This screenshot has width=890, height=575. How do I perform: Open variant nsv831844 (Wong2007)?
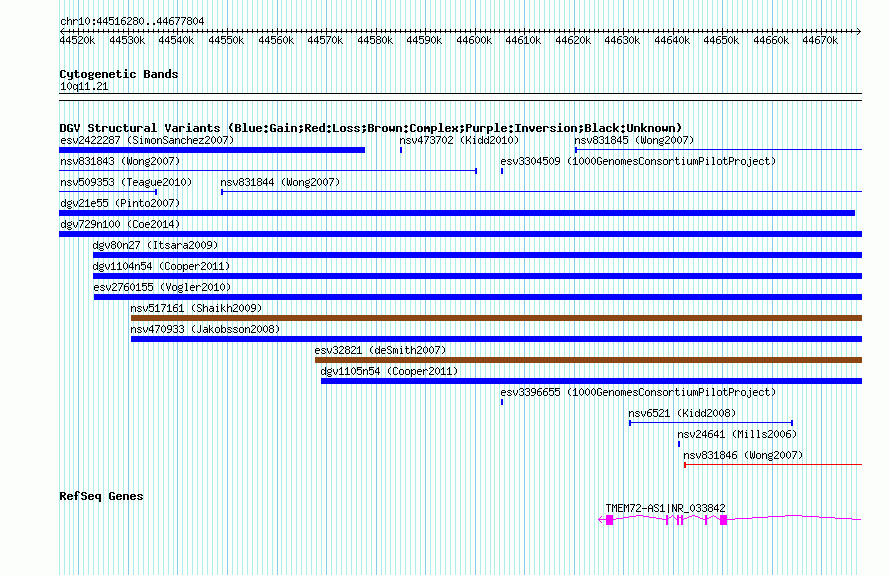280,182
